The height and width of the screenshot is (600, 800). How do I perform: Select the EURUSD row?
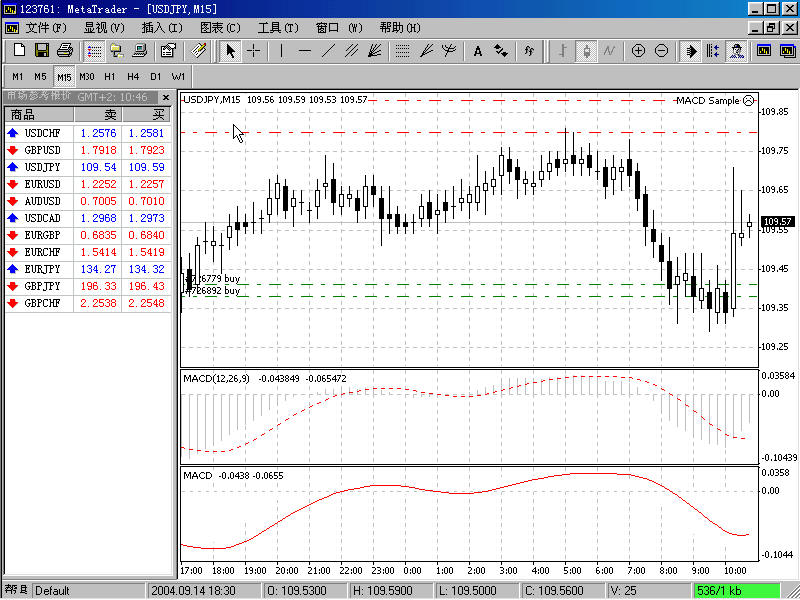coord(88,184)
